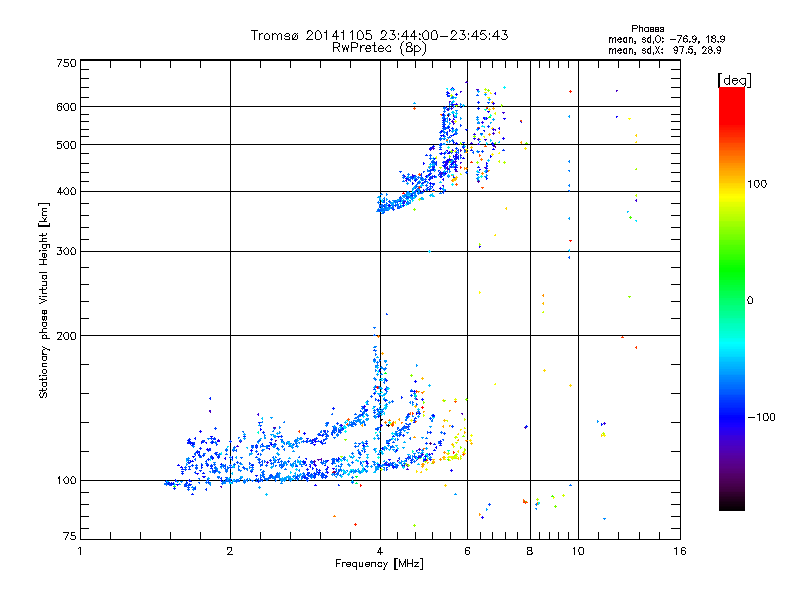Image resolution: width=800 pixels, height=600 pixels.
Task: Click the y-axis tick label "75"
Action: pyautogui.click(x=70, y=536)
